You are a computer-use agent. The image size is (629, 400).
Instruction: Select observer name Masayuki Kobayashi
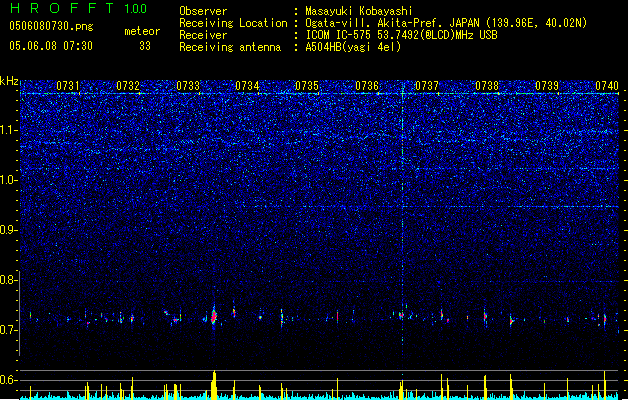pyautogui.click(x=359, y=11)
